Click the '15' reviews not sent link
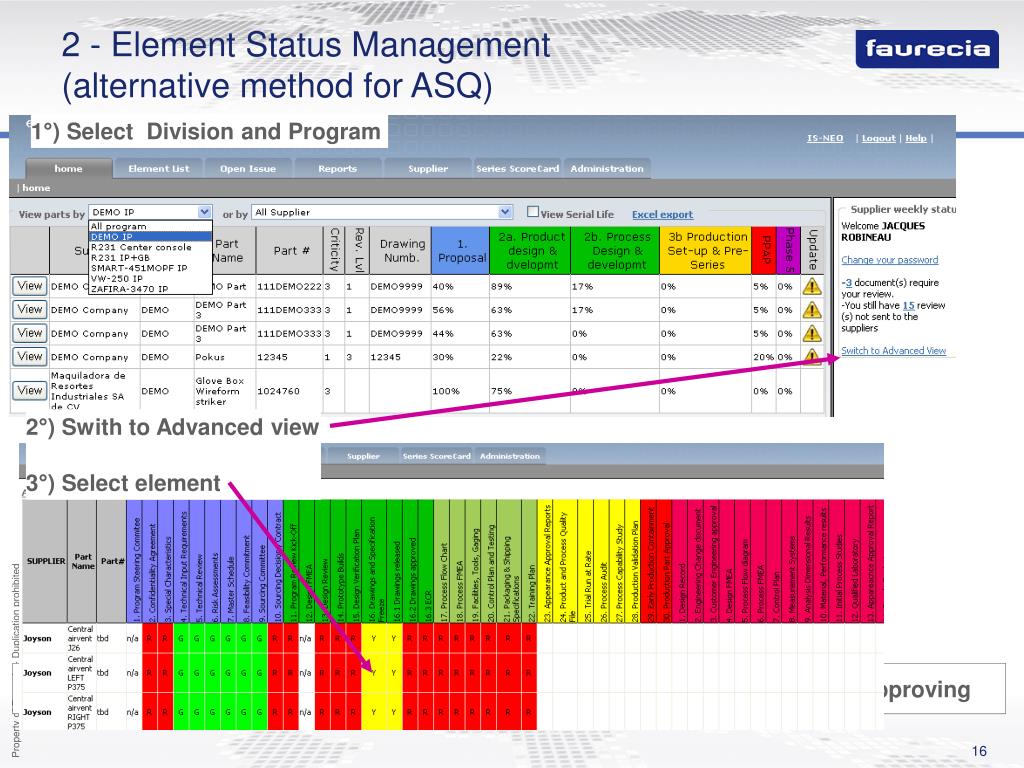Viewport: 1024px width, 768px height. tap(908, 305)
